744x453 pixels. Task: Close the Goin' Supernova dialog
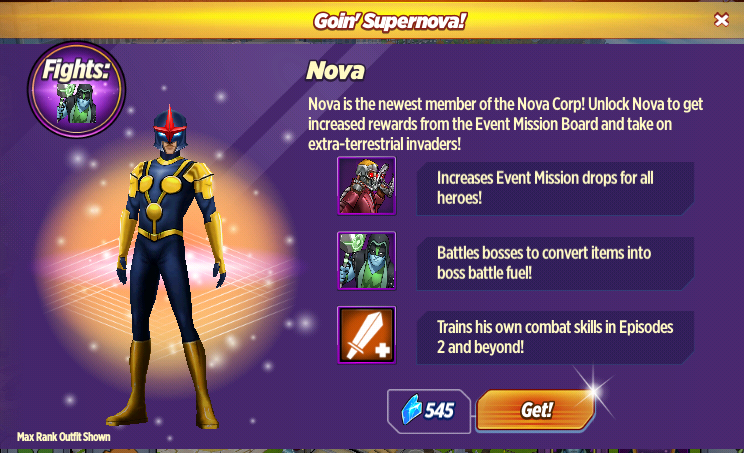721,20
